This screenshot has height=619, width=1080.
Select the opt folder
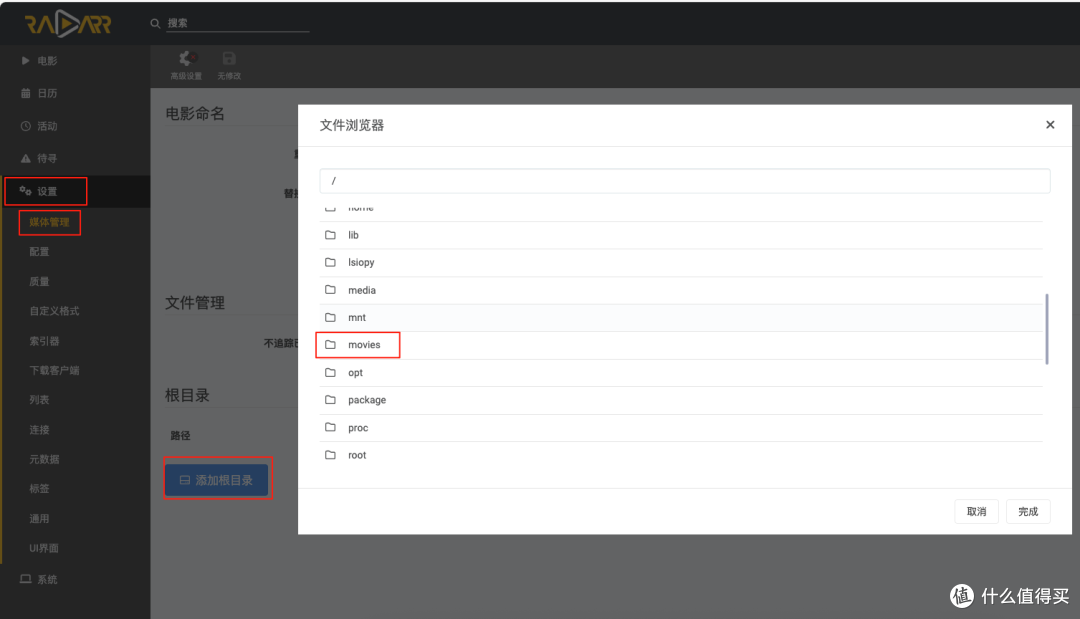point(681,373)
